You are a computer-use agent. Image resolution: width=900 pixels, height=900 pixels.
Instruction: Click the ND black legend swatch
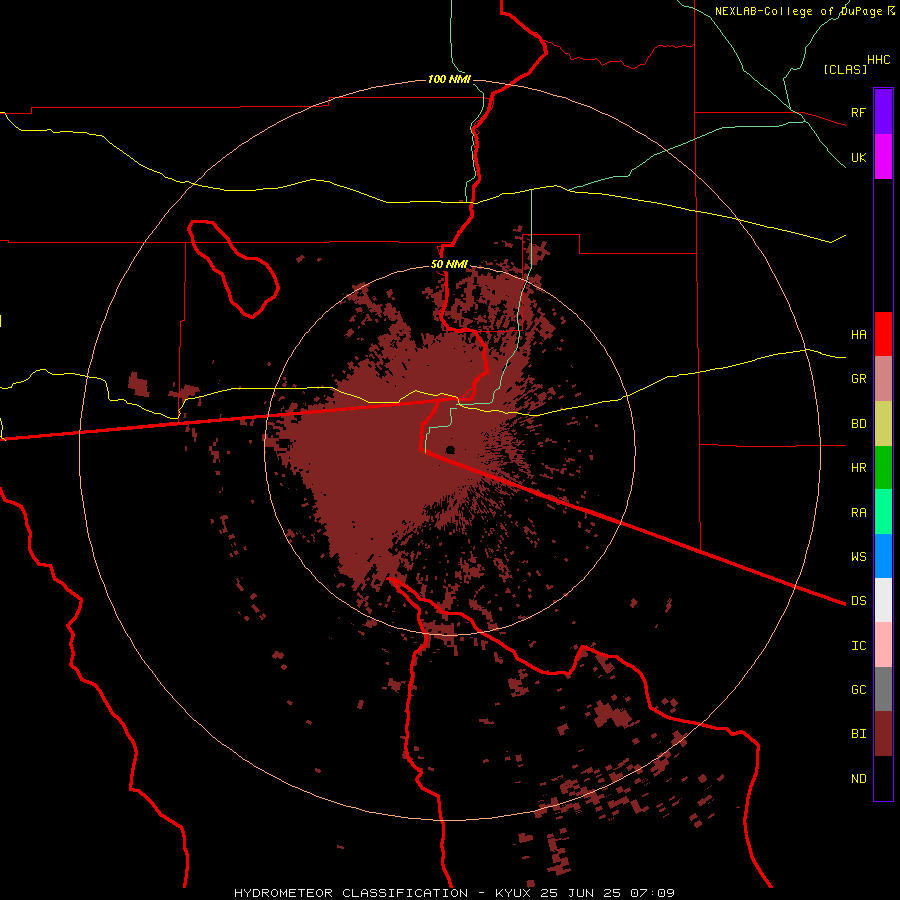coord(883,778)
